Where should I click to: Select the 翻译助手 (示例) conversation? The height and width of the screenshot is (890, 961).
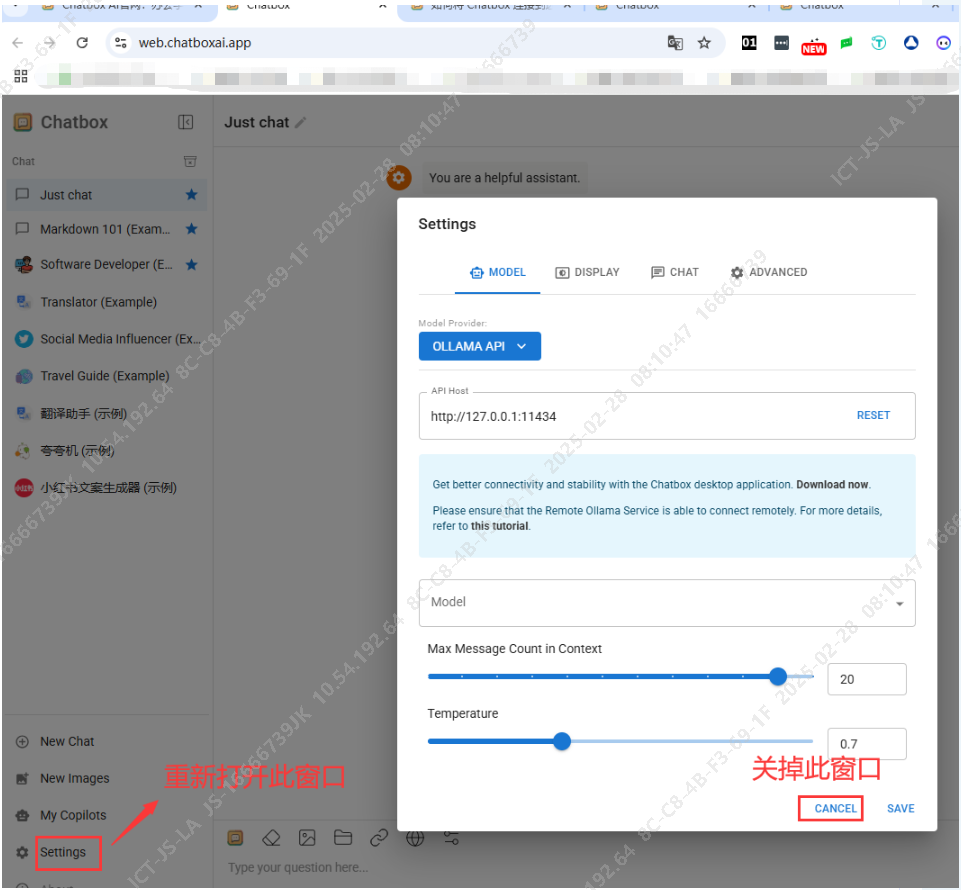[x=107, y=414]
